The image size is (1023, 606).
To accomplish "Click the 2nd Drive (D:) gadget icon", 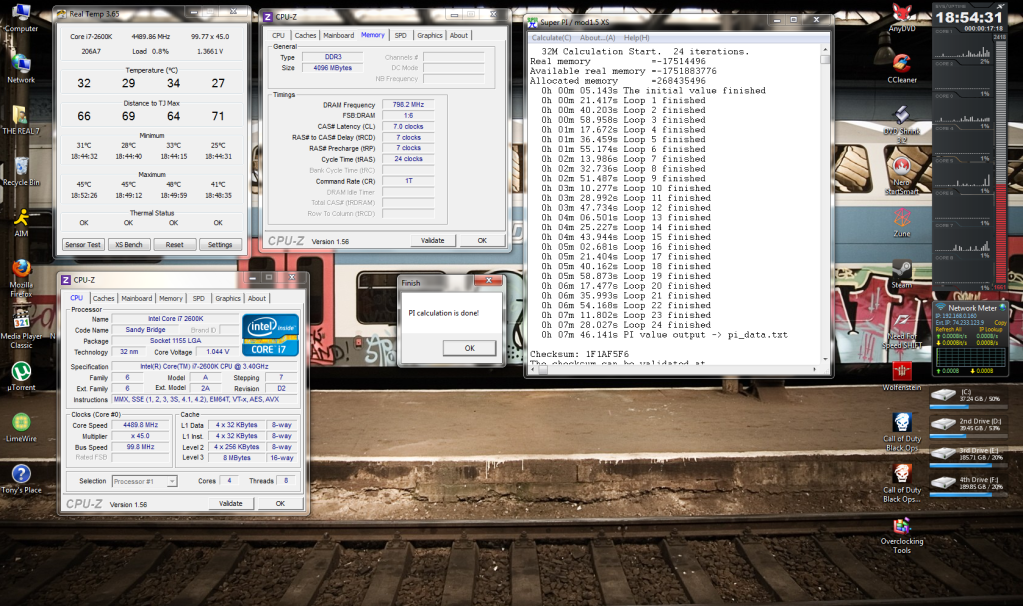I will point(943,424).
